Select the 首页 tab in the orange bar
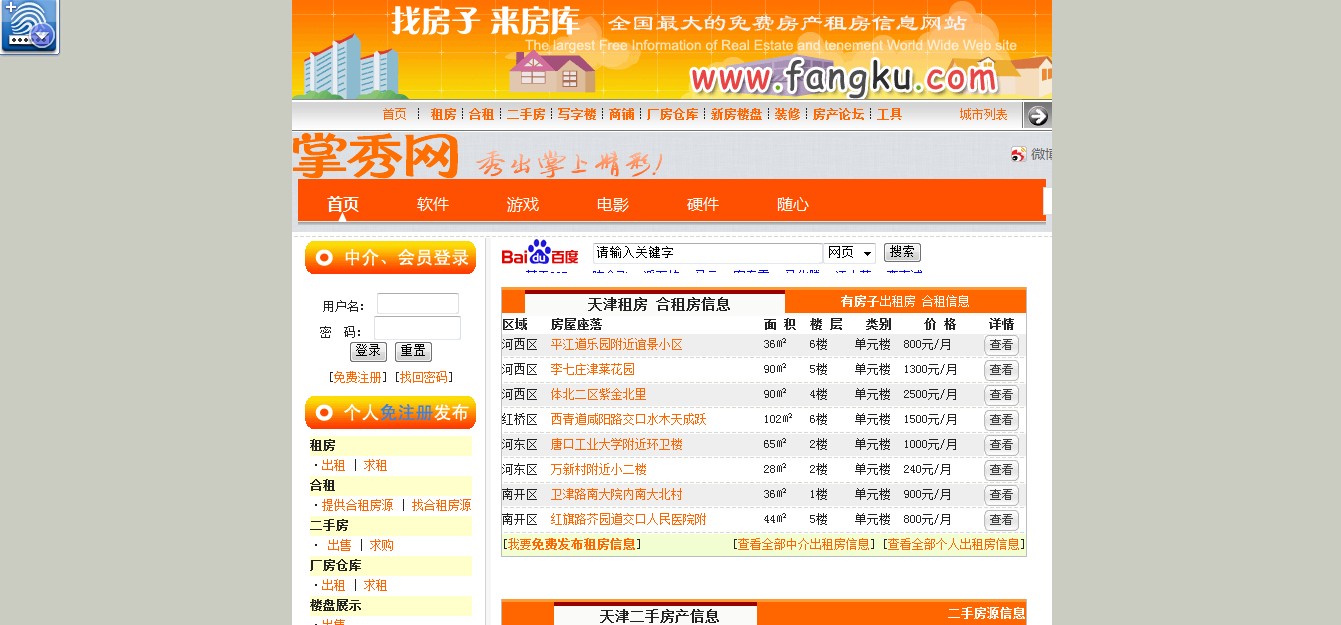 (342, 204)
